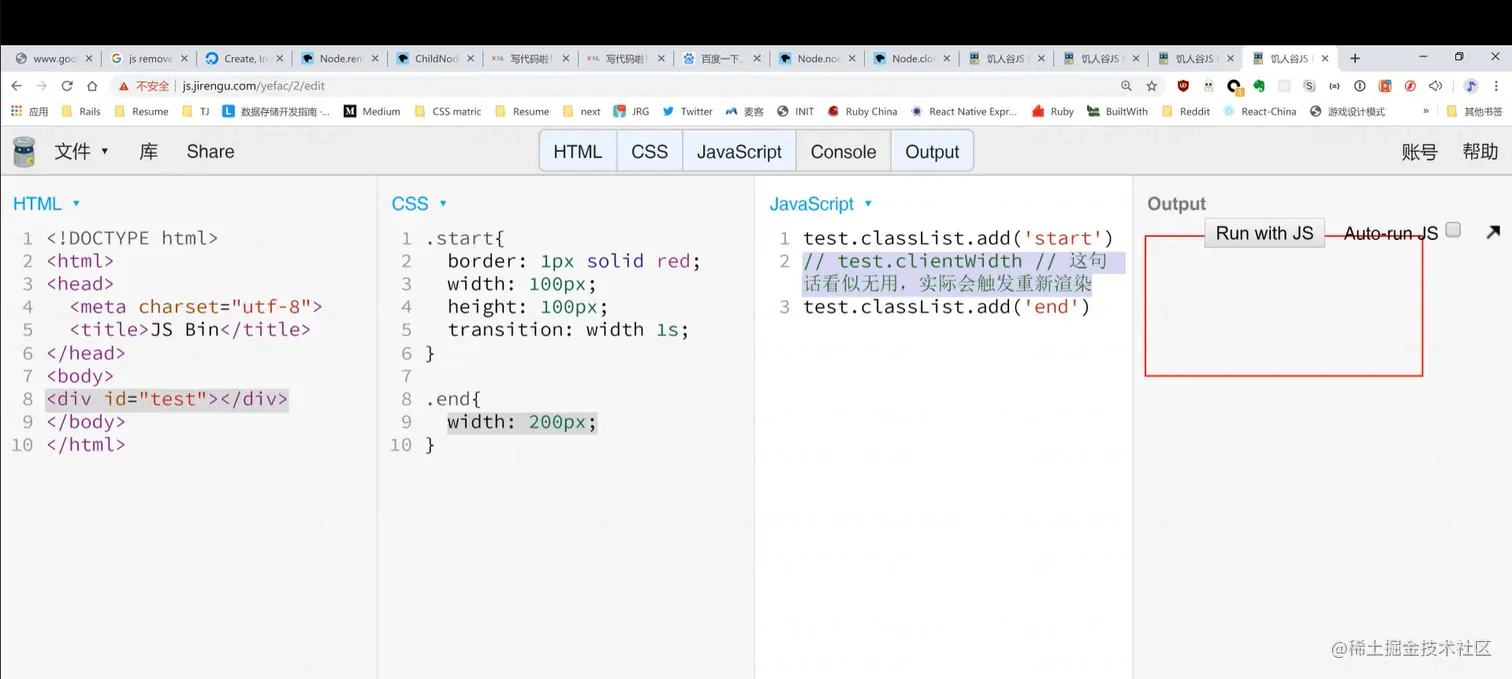Image resolution: width=1512 pixels, height=679 pixels.
Task: Reload the page with the refresh icon
Action: coord(67,86)
